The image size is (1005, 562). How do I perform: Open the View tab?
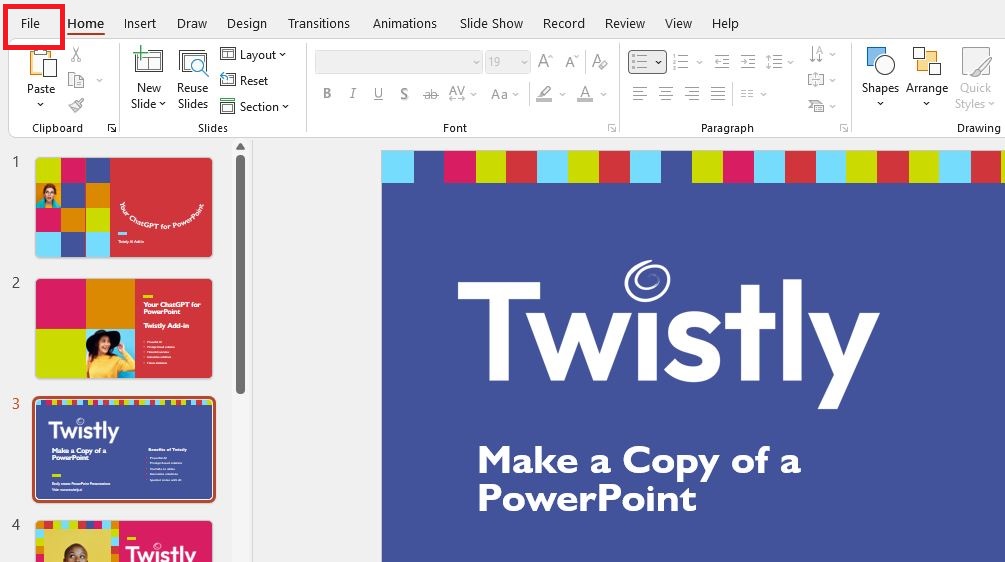click(x=678, y=24)
